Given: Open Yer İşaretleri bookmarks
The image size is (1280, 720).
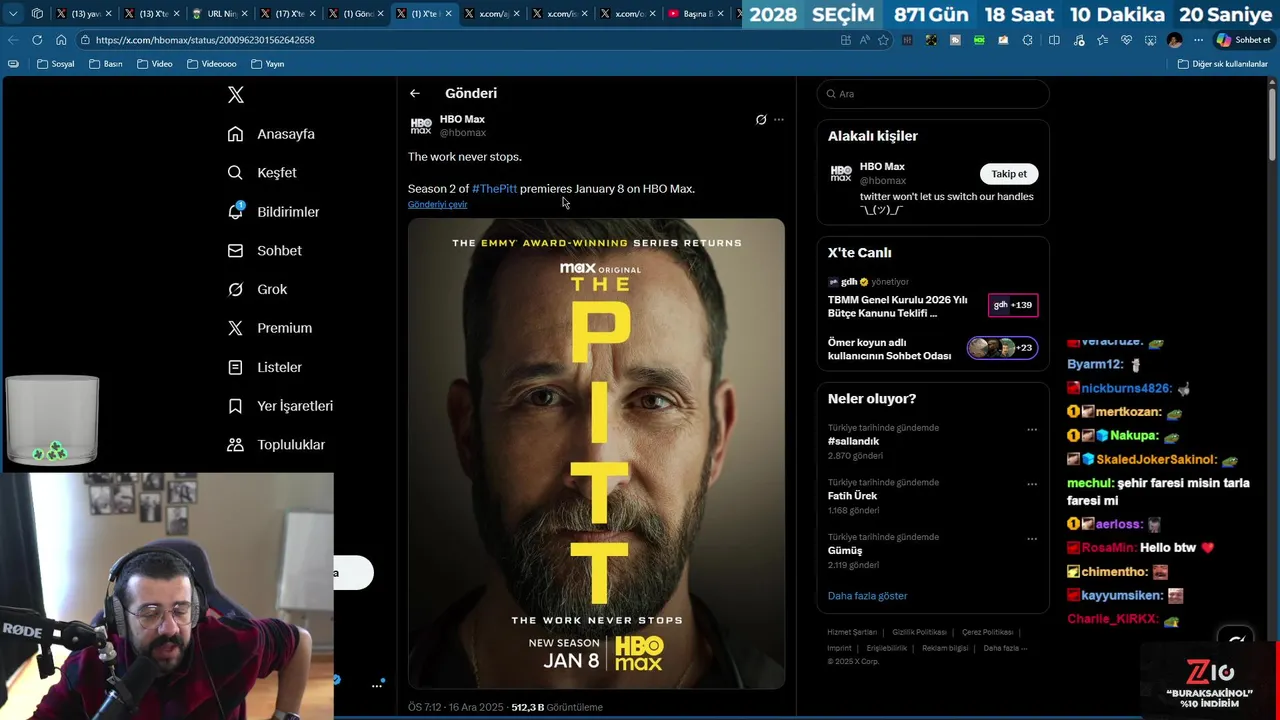Looking at the screenshot, I should [x=280, y=406].
